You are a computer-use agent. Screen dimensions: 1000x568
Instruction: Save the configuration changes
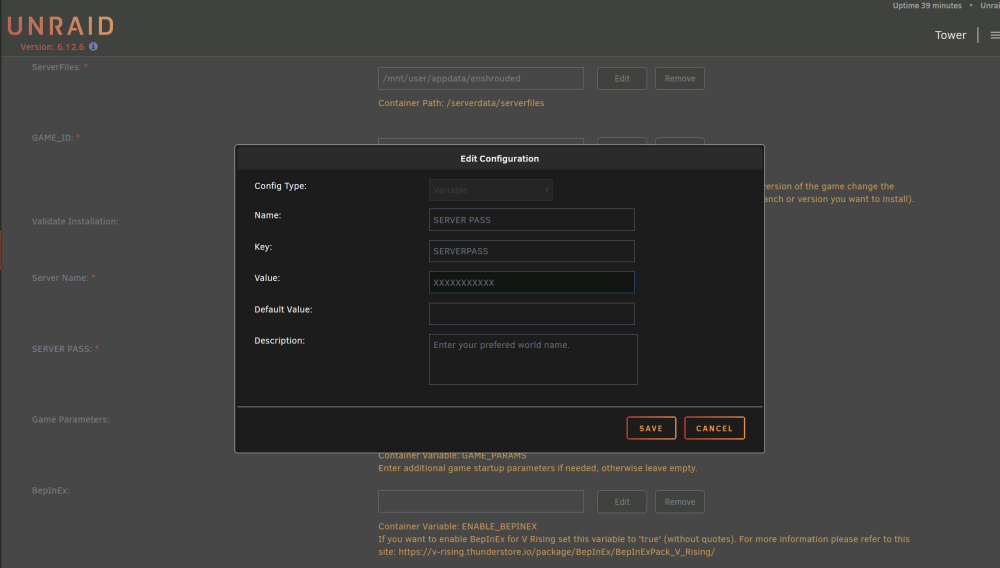point(651,428)
